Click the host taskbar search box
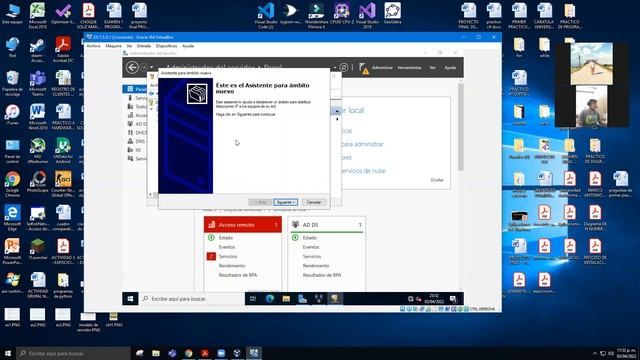The height and width of the screenshot is (360, 640). [73, 353]
